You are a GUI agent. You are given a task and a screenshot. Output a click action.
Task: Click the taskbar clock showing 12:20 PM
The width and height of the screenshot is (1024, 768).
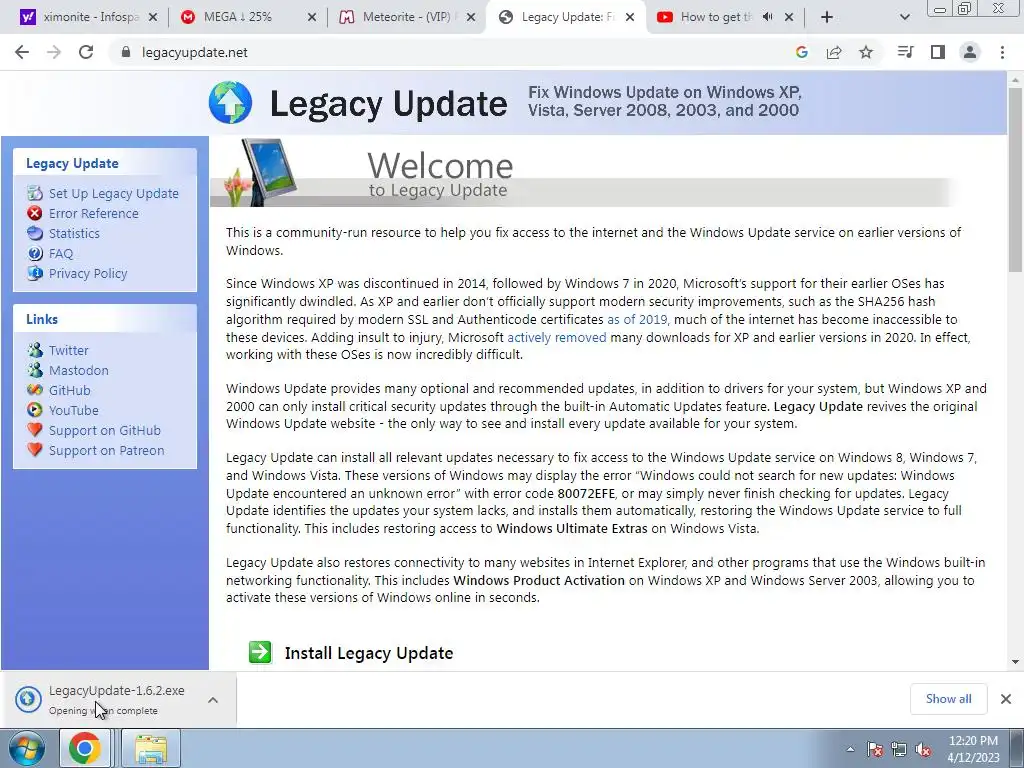click(x=973, y=749)
